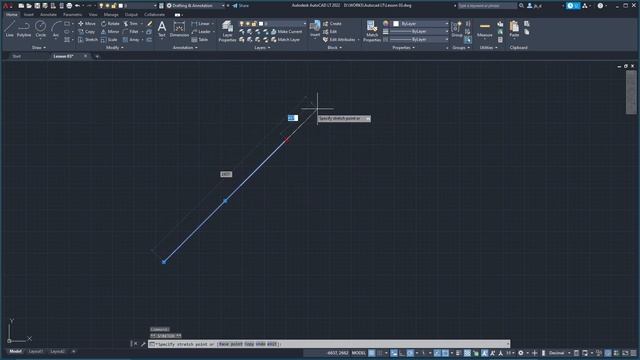This screenshot has height=360, width=640.
Task: Expand the Modify panel
Action: [x=114, y=48]
